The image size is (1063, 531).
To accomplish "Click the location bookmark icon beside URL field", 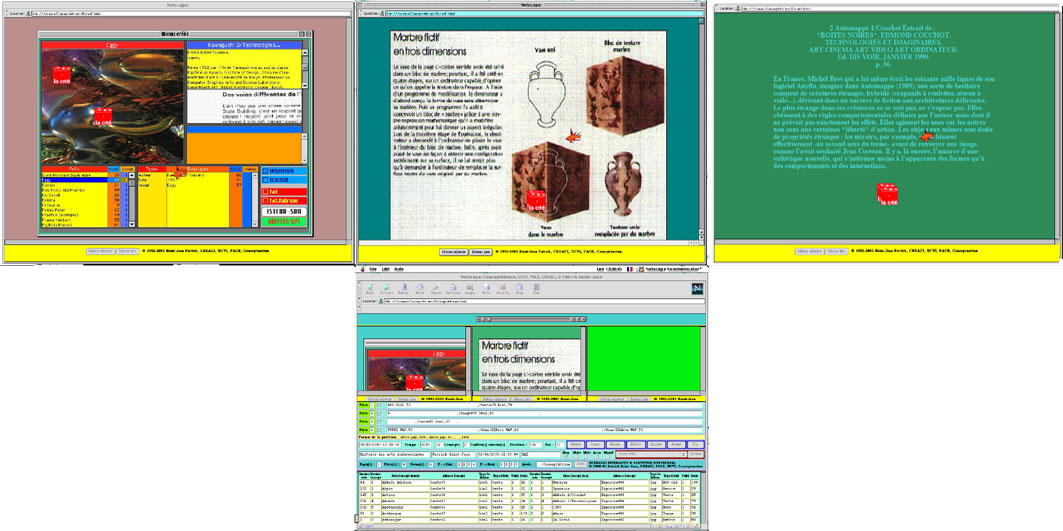I will [380, 301].
